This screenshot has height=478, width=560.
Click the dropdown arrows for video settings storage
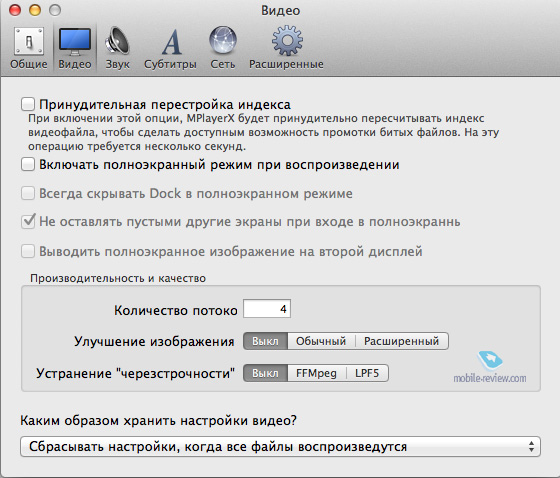(531, 447)
